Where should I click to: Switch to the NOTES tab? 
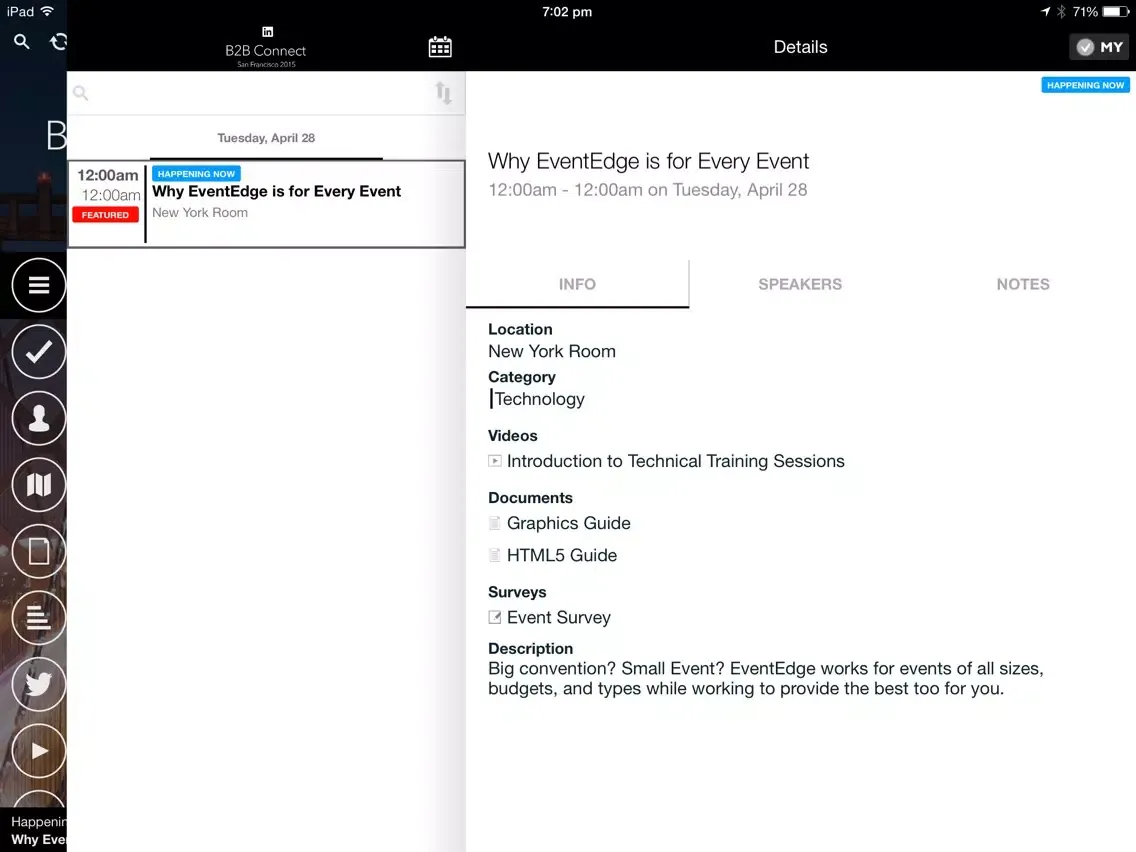[x=1023, y=284]
